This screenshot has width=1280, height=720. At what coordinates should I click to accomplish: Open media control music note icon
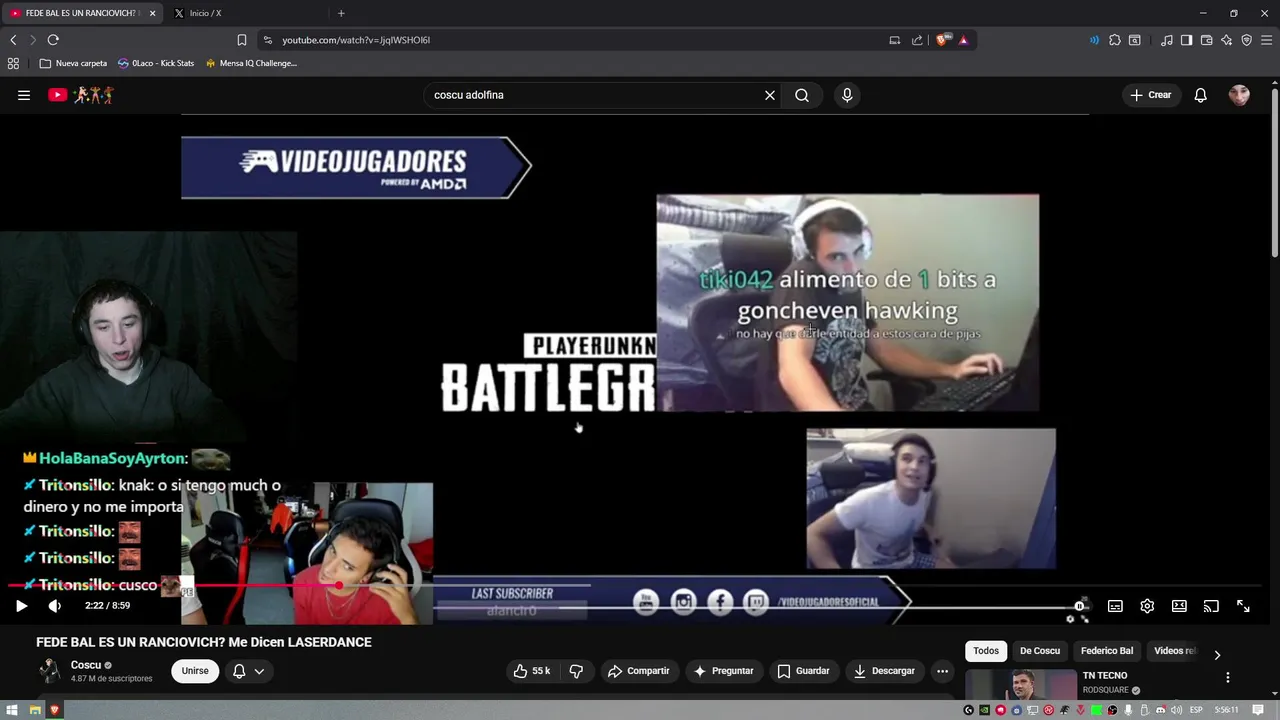tap(1167, 40)
